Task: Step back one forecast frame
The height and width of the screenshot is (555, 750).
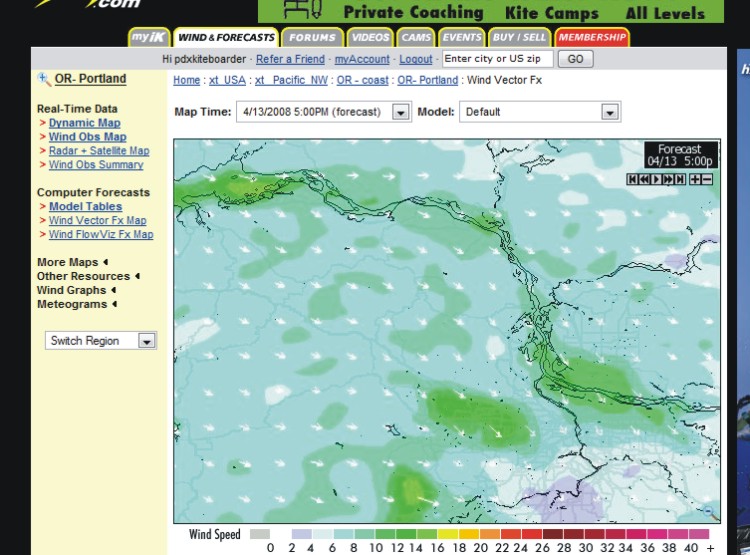Action: click(644, 179)
